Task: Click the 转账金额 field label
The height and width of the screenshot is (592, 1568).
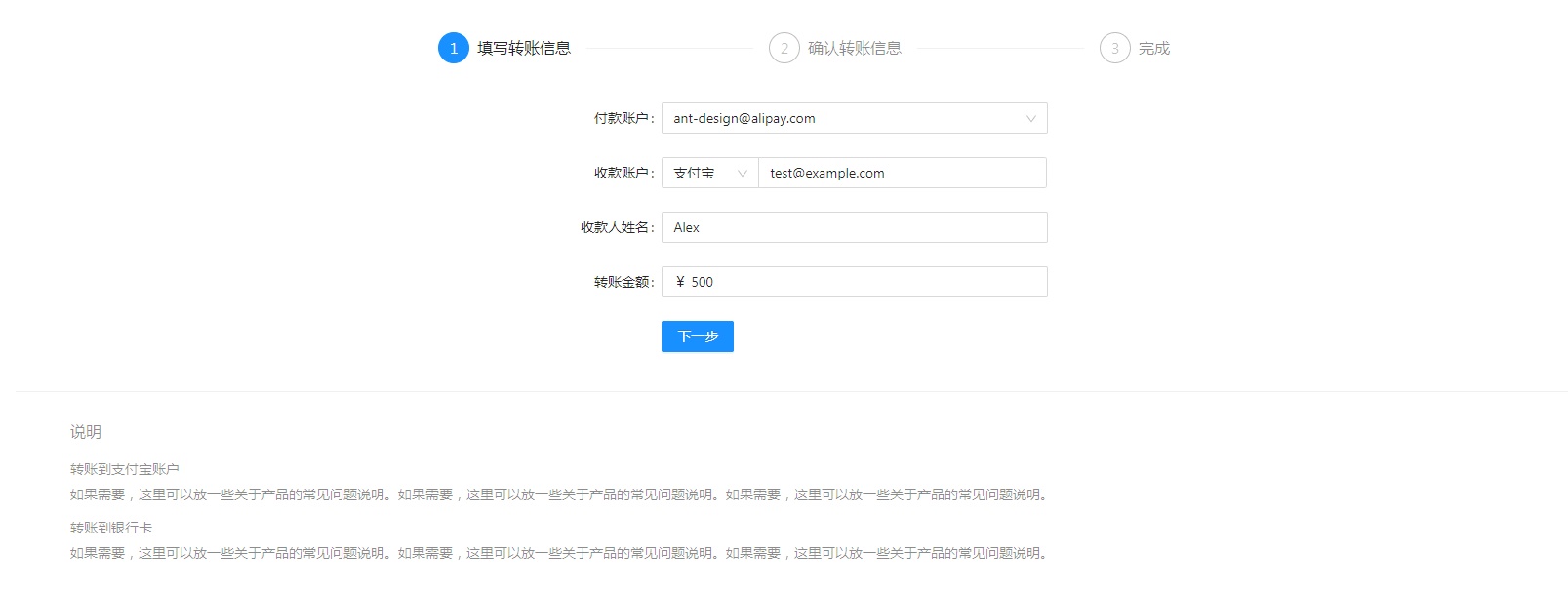Action: (623, 282)
